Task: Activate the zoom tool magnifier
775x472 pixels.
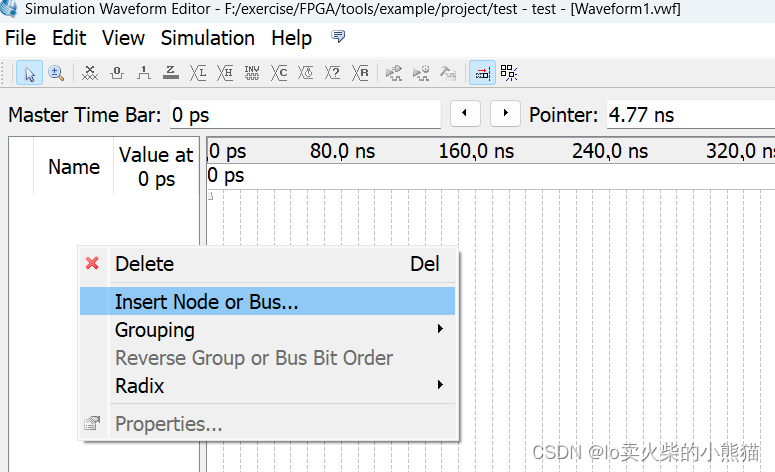Action: [56, 73]
